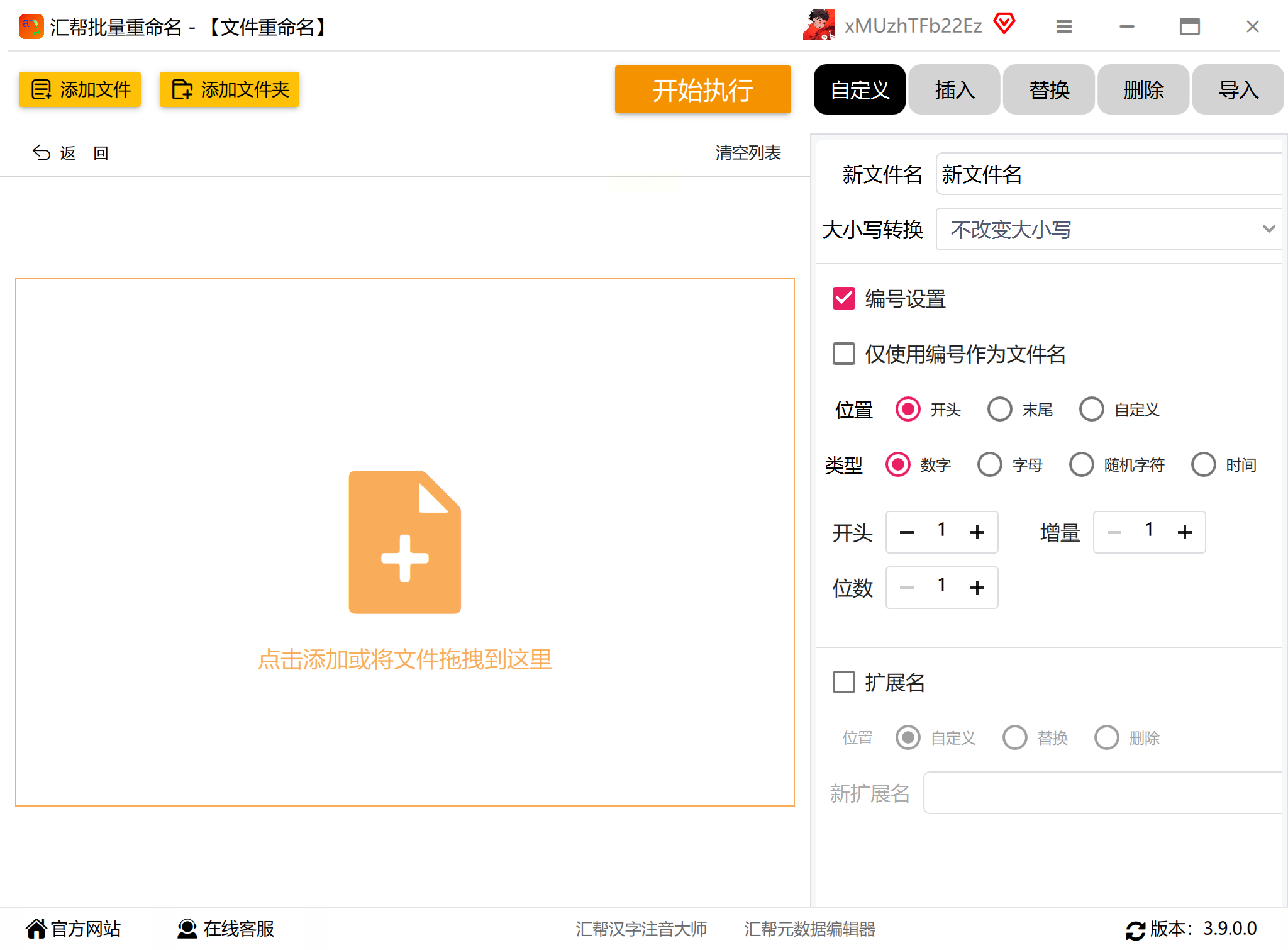Uncheck the 编号设置 checkbox
This screenshot has width=1288, height=950.
point(843,298)
